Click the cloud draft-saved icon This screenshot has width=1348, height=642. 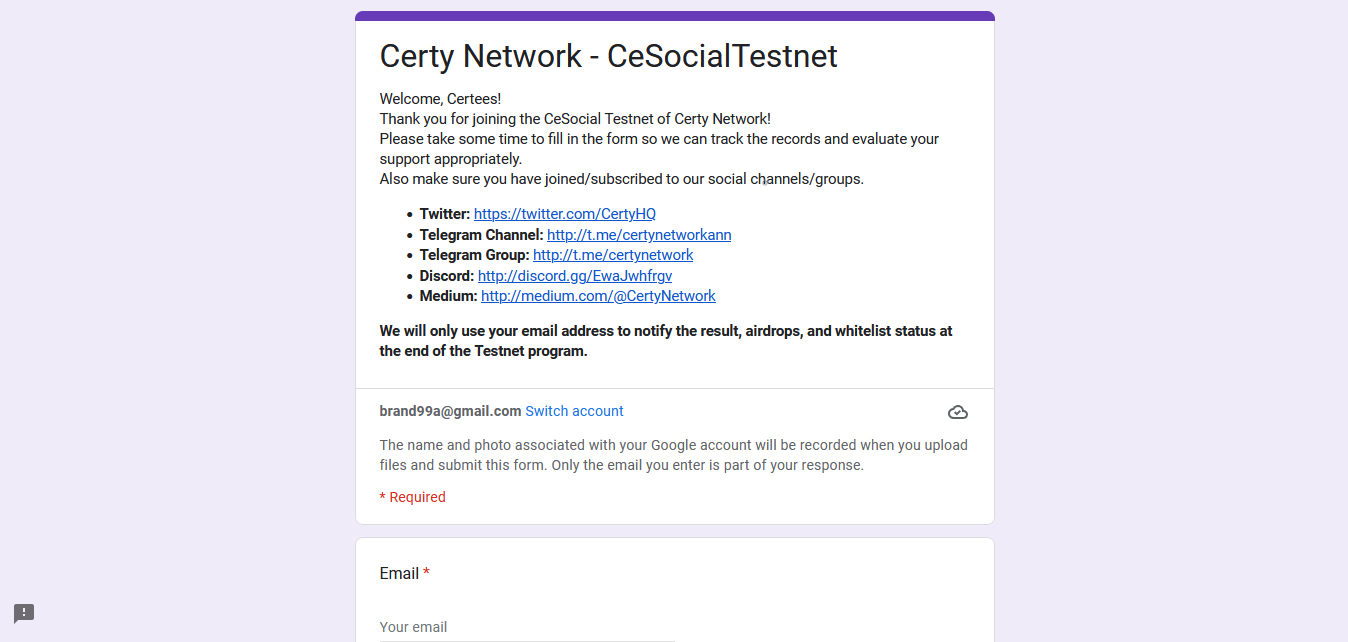tap(957, 412)
